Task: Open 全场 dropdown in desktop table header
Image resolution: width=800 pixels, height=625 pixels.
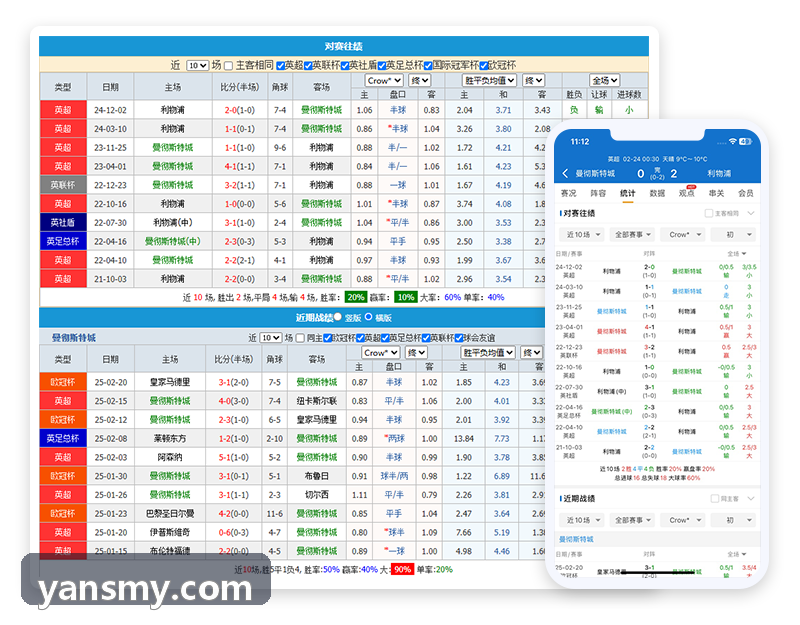Action: [605, 81]
